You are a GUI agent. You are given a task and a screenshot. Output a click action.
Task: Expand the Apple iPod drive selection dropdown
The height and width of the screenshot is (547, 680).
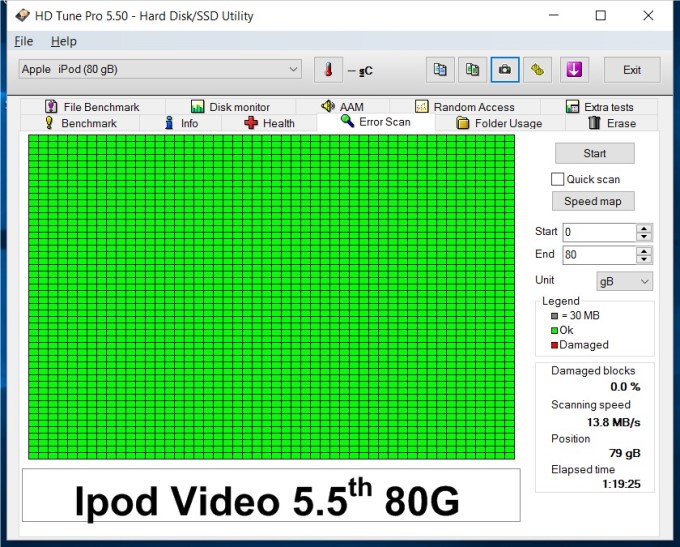(x=293, y=70)
